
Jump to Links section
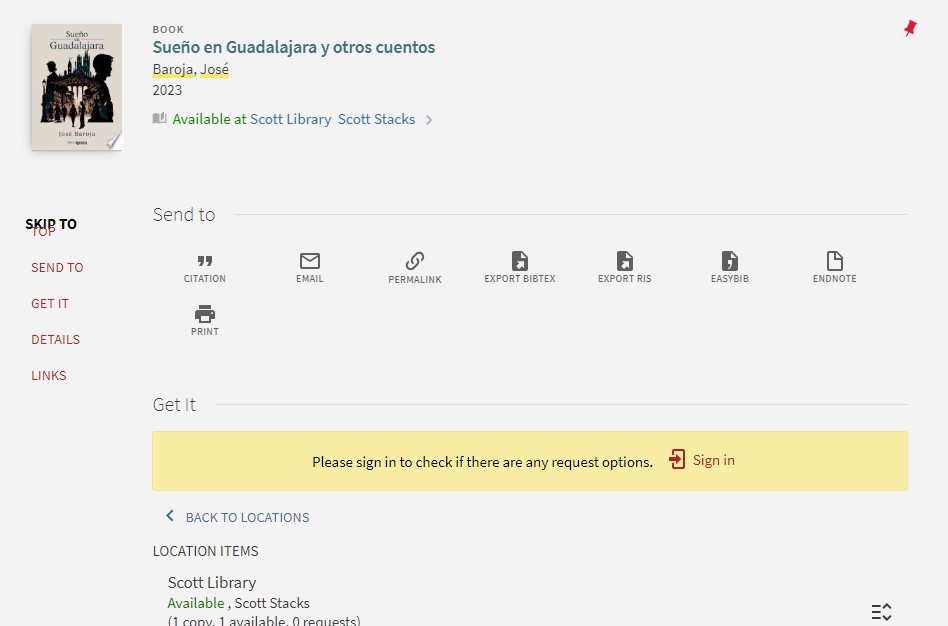49,375
